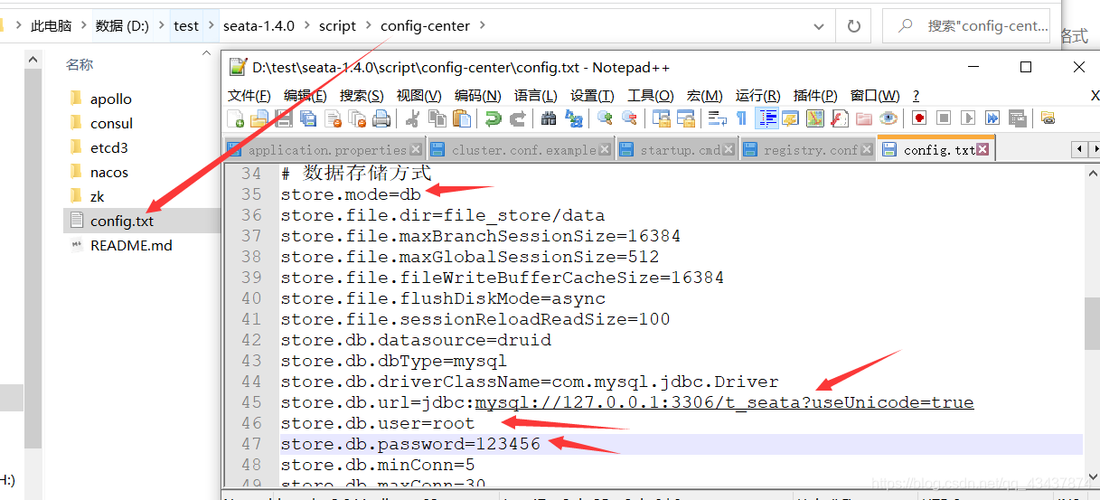The image size is (1100, 500).
Task: Open the Function list icon
Action: coord(840,119)
